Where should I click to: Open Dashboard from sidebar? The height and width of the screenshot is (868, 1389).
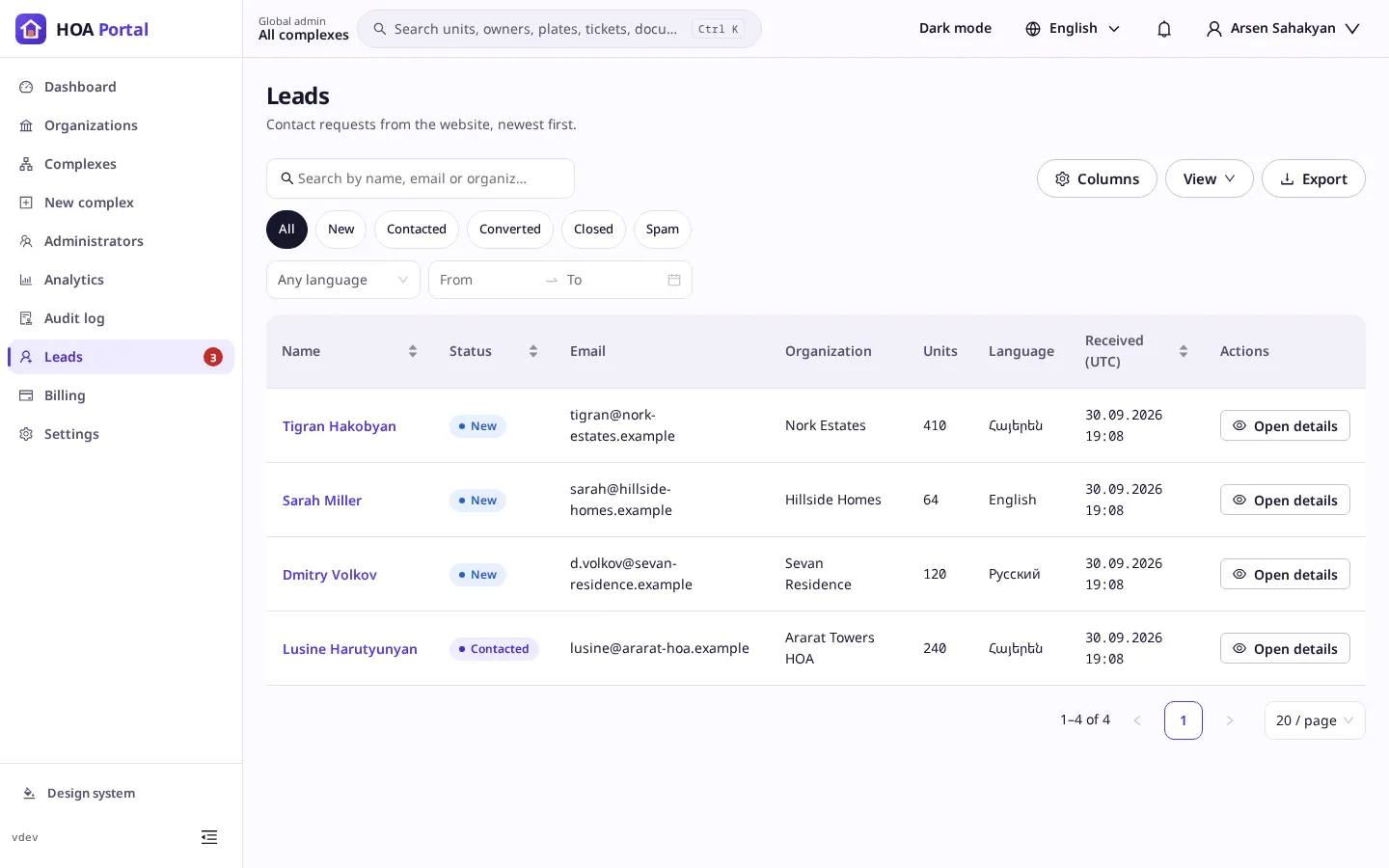pyautogui.click(x=121, y=87)
